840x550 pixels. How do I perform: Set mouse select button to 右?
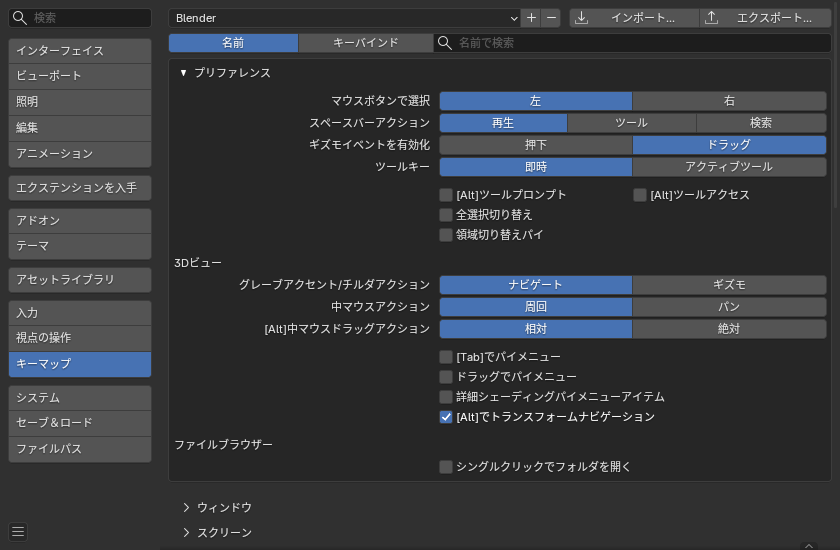729,101
